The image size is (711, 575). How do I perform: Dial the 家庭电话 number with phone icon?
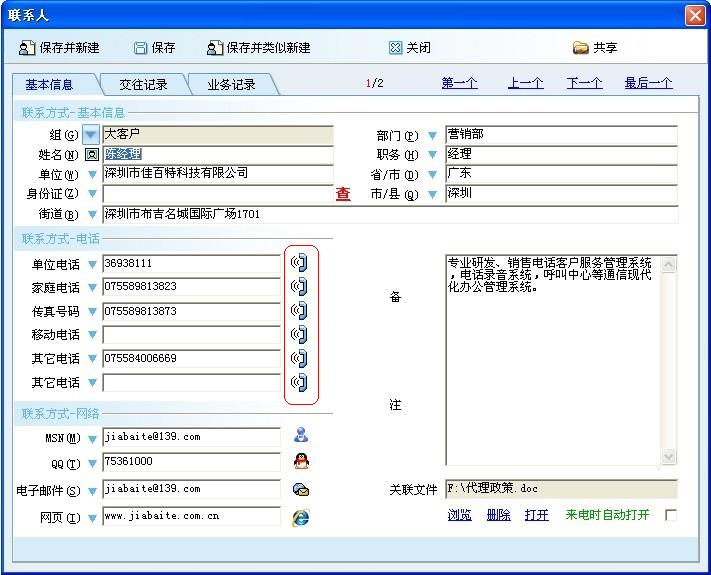pyautogui.click(x=299, y=287)
